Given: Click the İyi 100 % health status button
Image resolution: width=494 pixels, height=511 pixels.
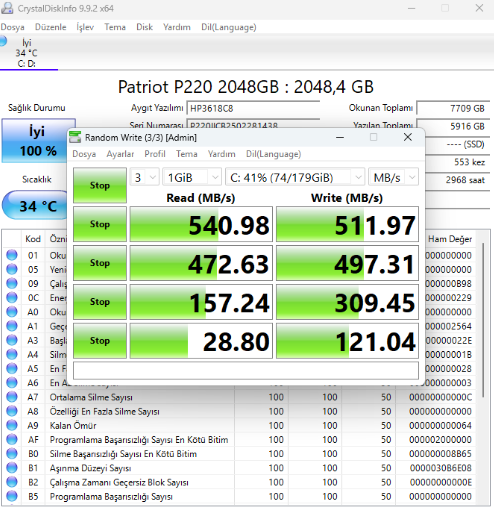Looking at the screenshot, I should [38, 141].
